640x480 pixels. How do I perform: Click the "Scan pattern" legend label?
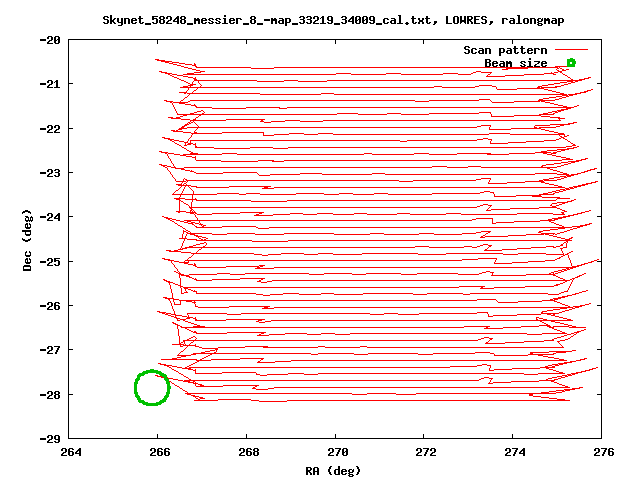tap(505, 50)
